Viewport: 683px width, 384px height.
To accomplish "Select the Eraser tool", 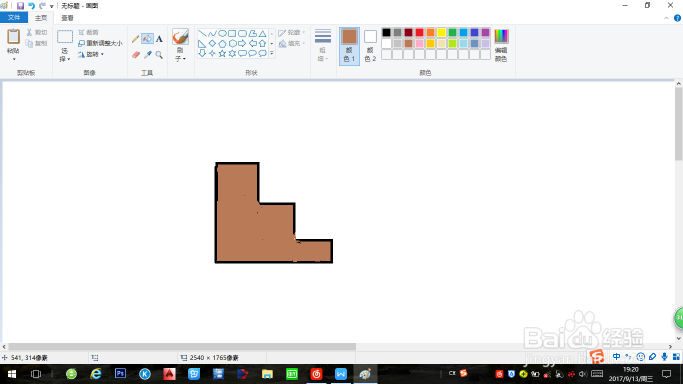I will click(135, 55).
